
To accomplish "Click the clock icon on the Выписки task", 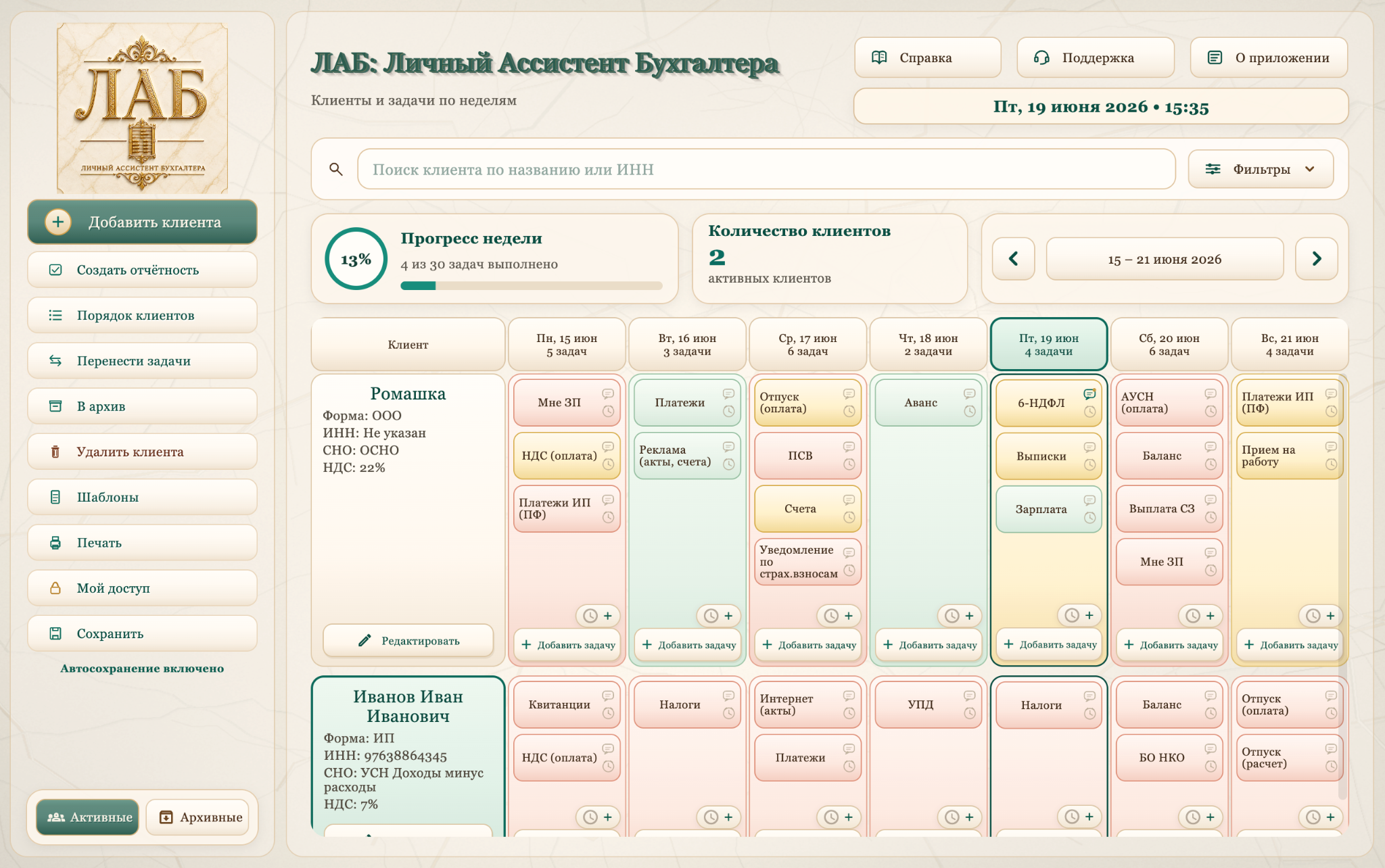I will (x=1089, y=464).
